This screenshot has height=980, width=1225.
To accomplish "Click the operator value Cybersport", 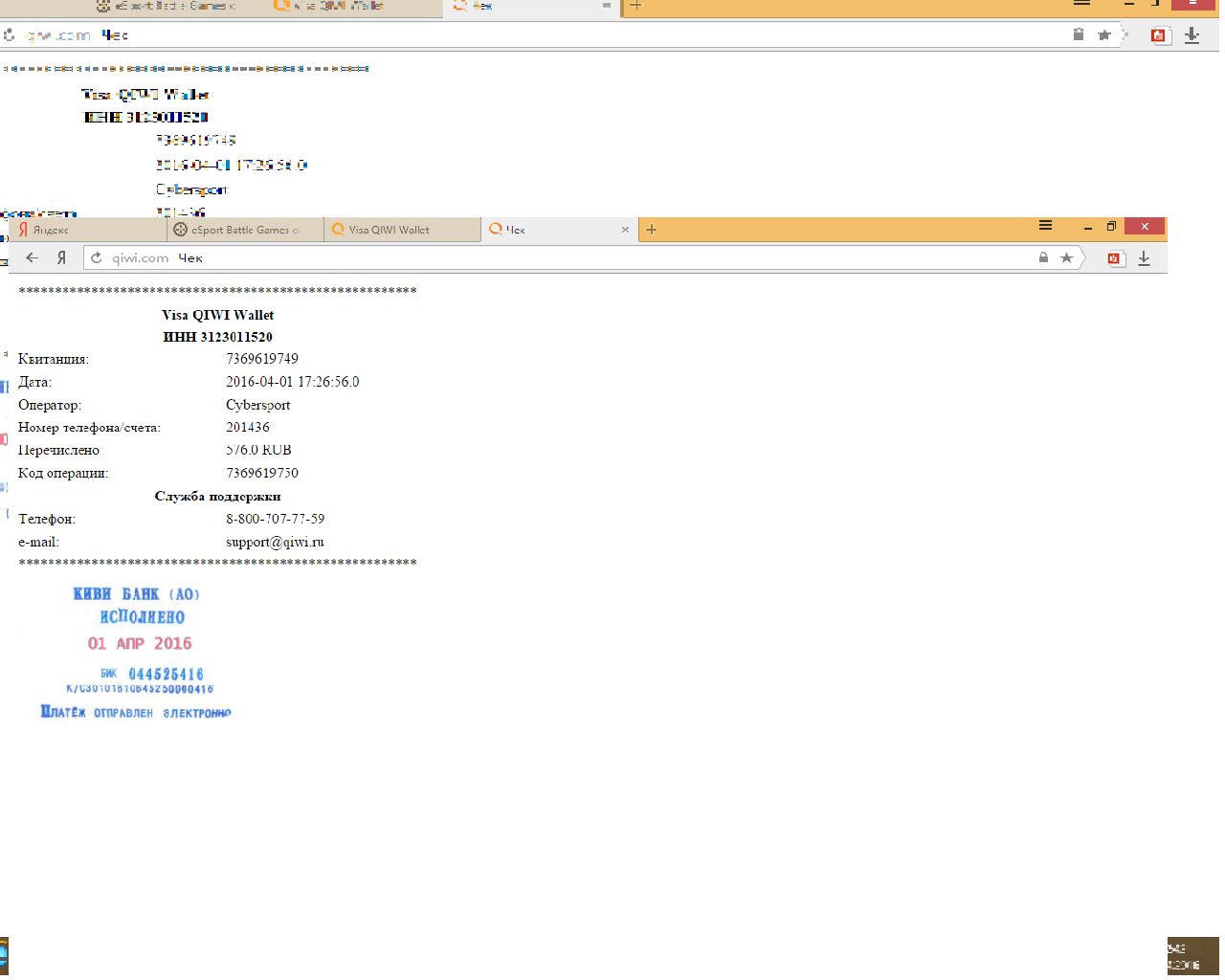I will point(257,405).
